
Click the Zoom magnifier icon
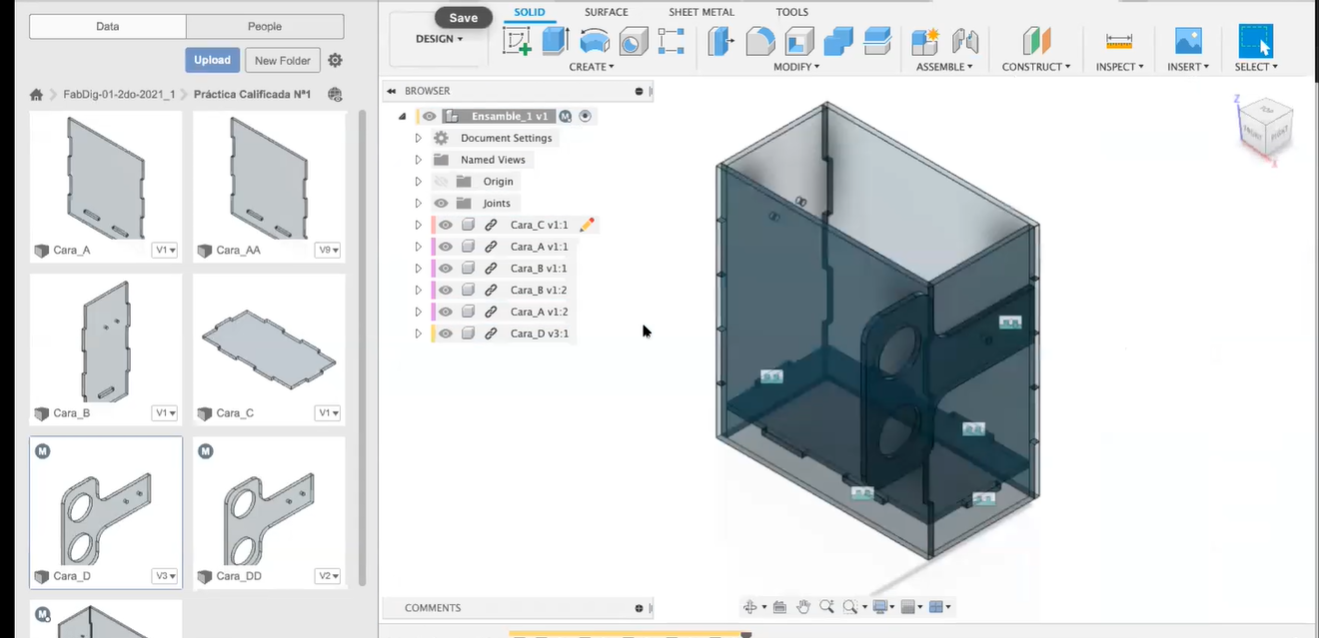(x=827, y=607)
